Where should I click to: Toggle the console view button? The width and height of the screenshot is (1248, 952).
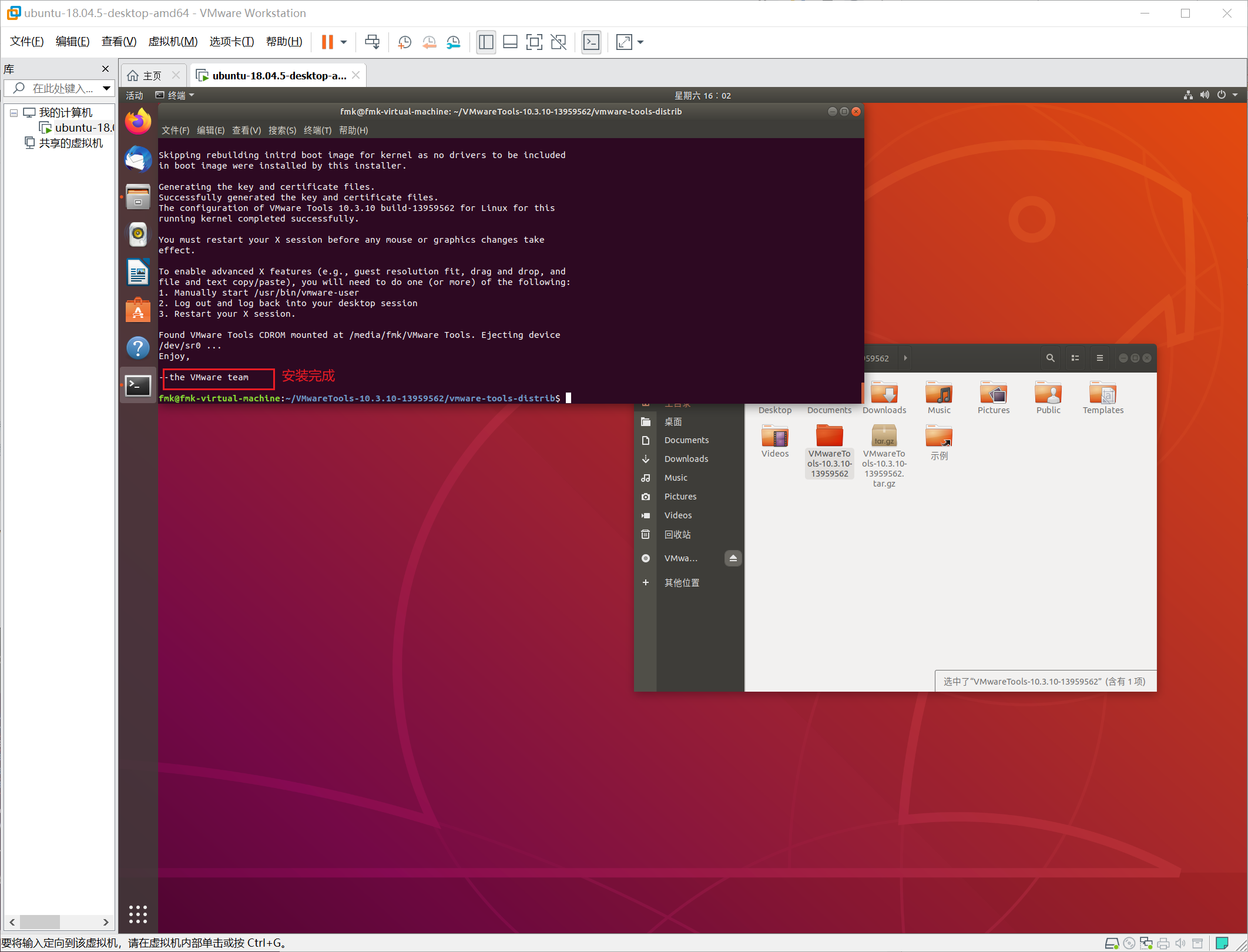click(x=591, y=42)
